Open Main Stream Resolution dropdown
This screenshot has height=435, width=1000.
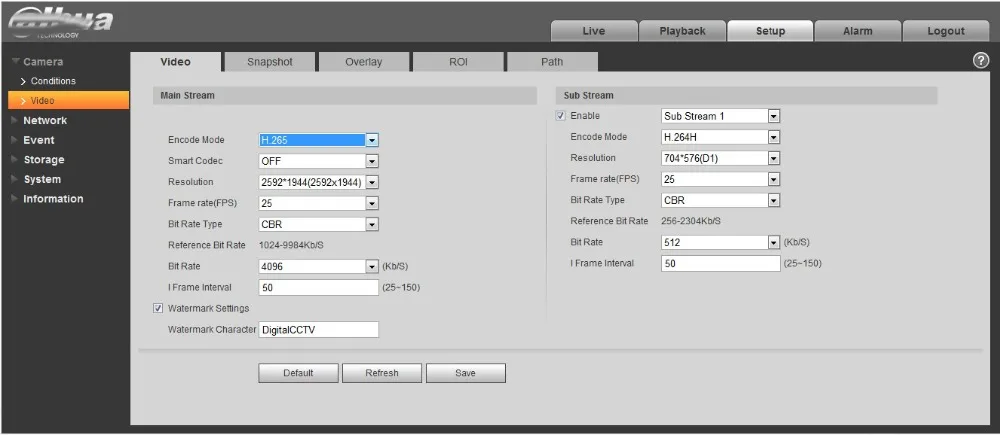click(318, 182)
